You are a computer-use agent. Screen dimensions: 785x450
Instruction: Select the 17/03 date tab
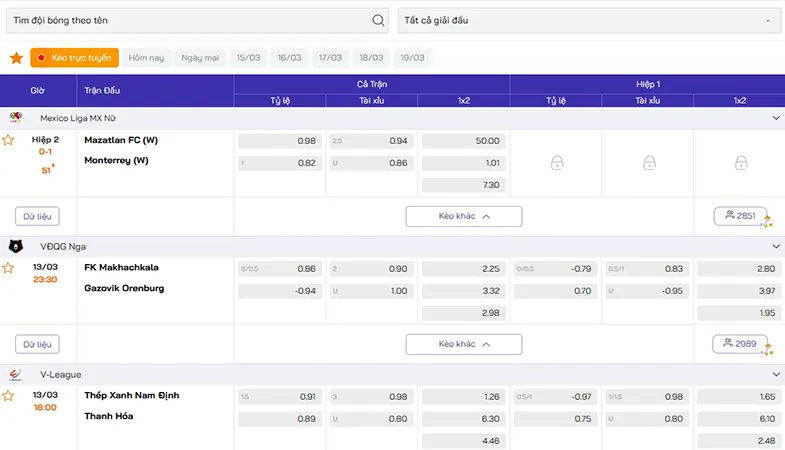pyautogui.click(x=330, y=58)
